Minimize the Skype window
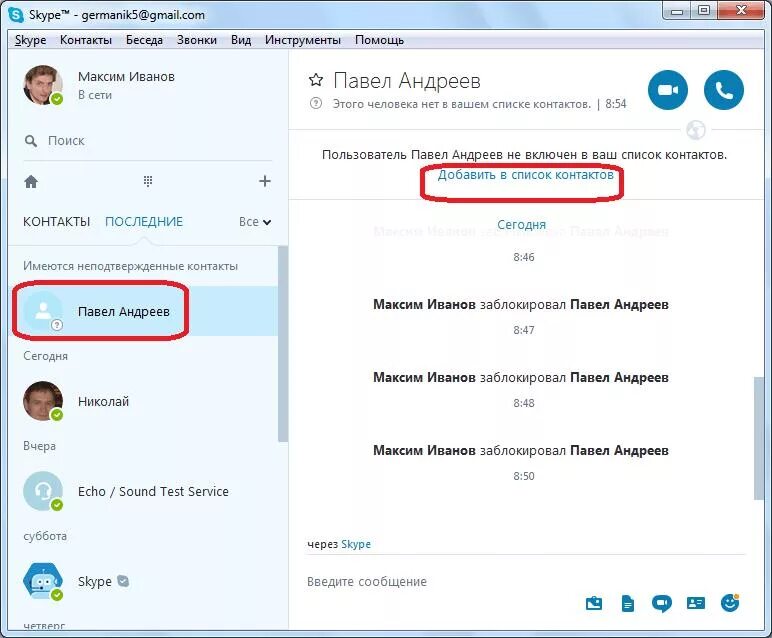772x638 pixels. [677, 11]
